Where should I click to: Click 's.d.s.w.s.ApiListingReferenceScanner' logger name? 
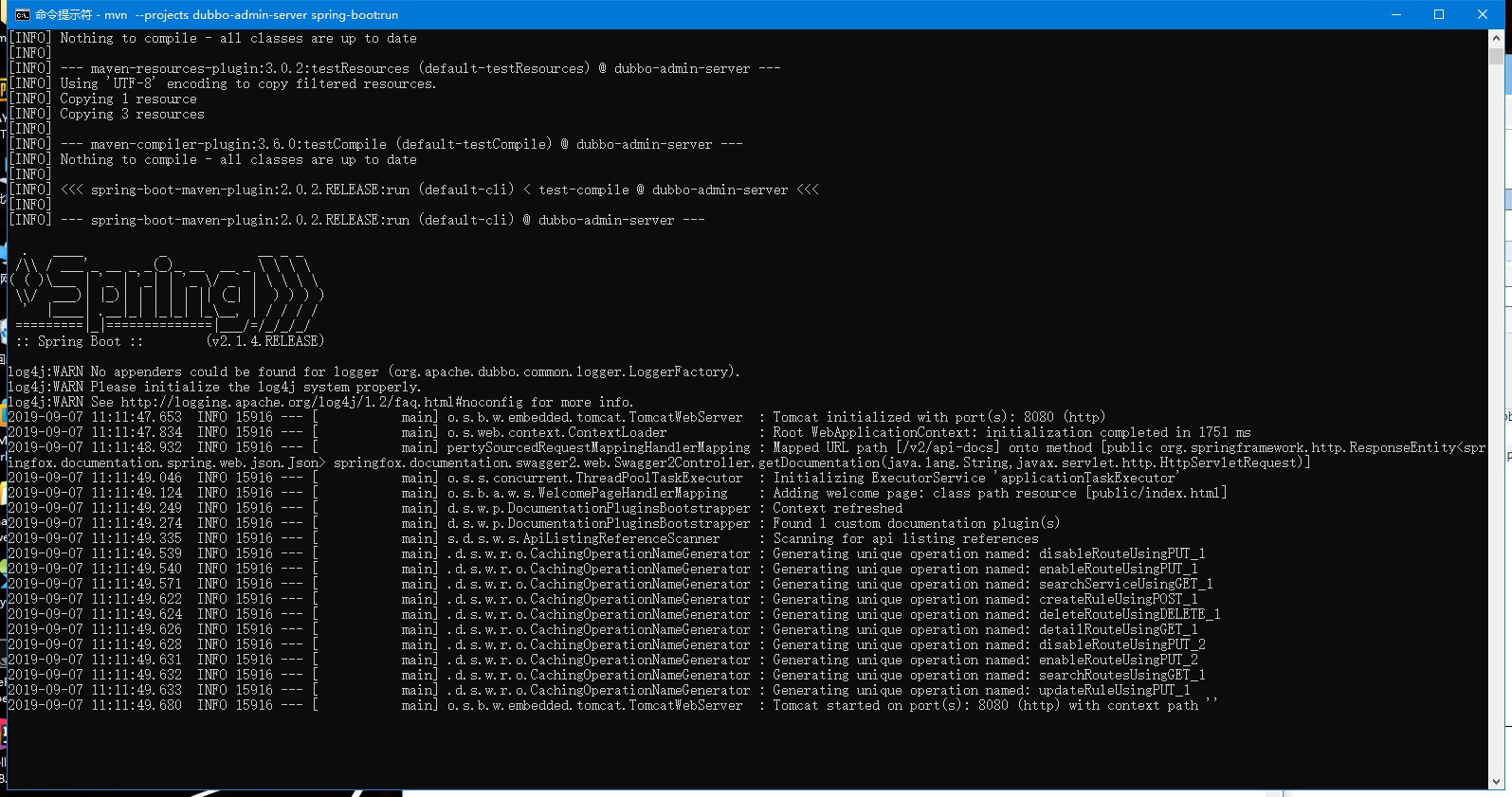coord(583,538)
